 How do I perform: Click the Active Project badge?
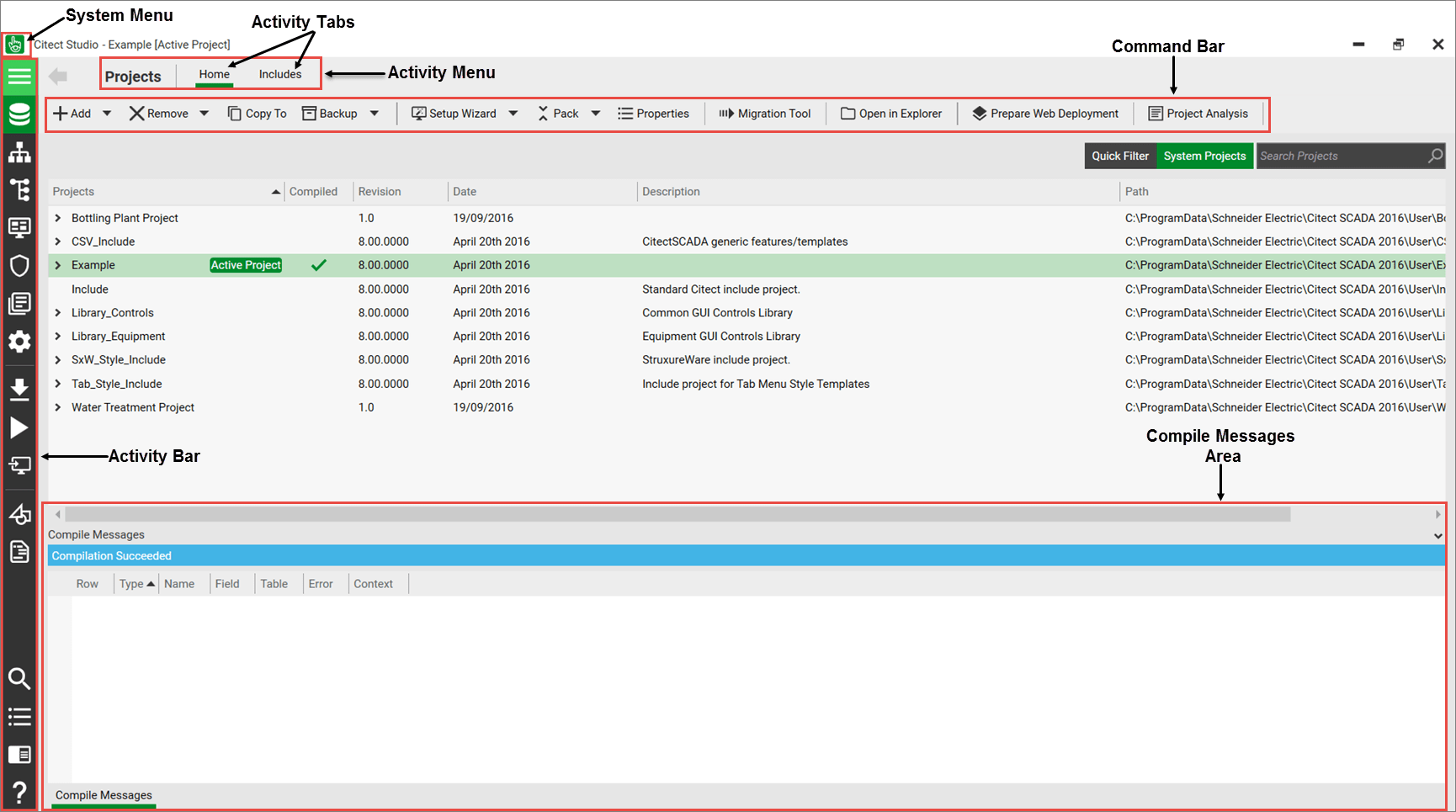(x=246, y=265)
